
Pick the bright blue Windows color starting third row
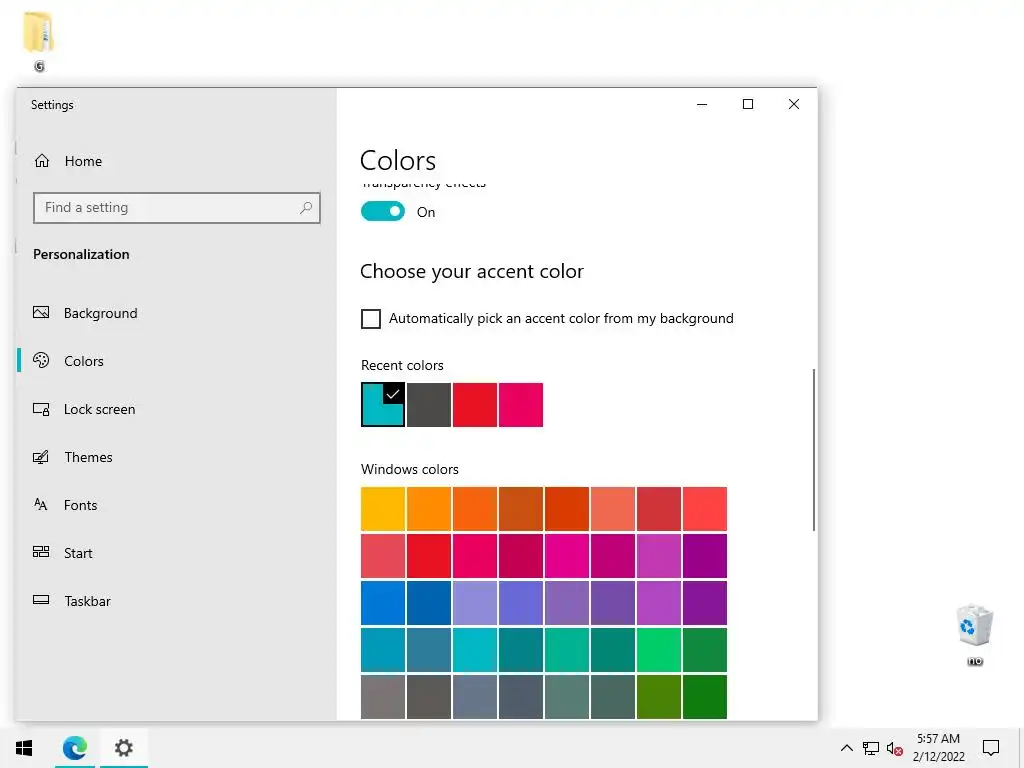(x=383, y=603)
